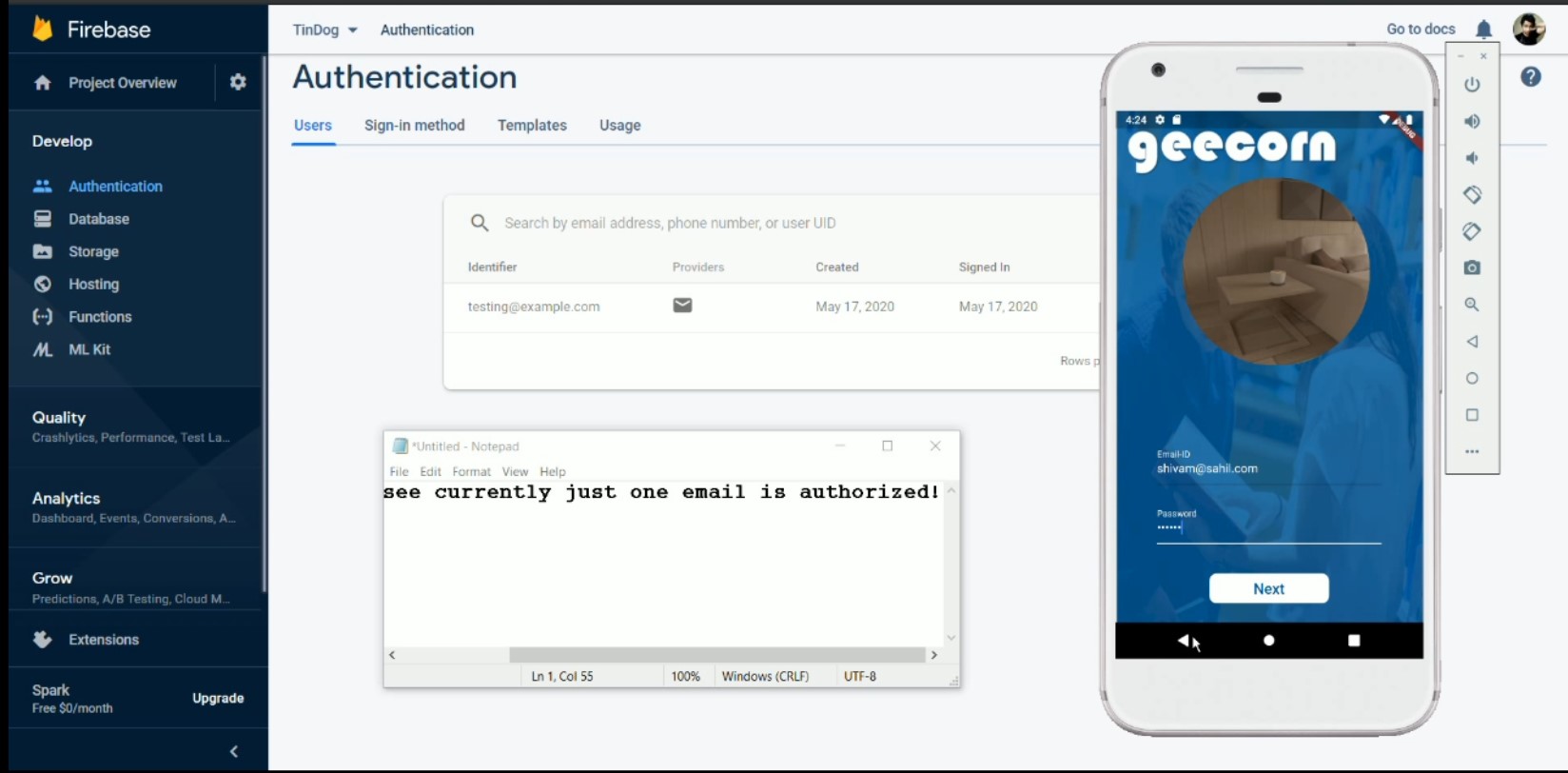Open Hosting in sidebar
Viewport: 1568px width, 773px height.
[93, 284]
